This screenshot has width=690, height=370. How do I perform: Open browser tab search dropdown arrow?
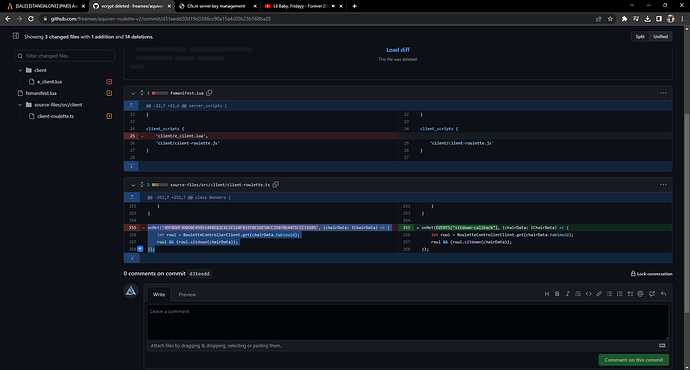pos(632,6)
